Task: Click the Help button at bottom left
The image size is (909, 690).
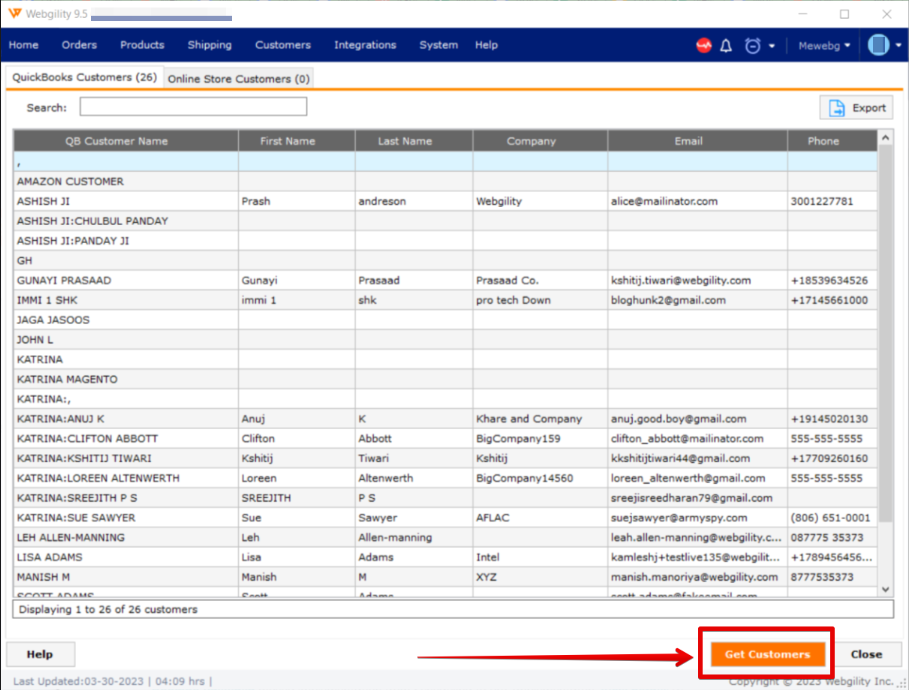Action: (x=40, y=654)
